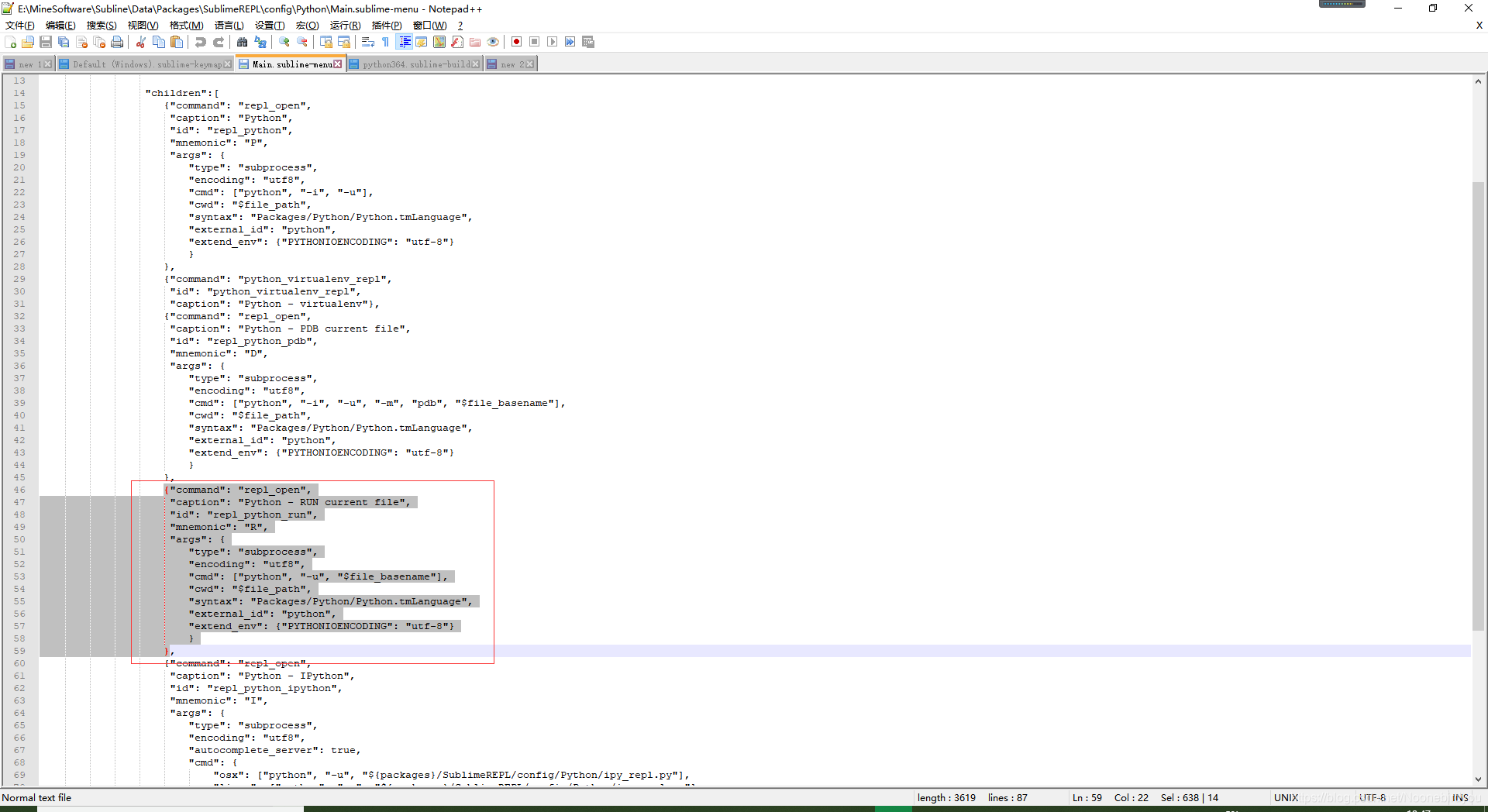Open the 运行(R) menu
The width and height of the screenshot is (1488, 812).
pyautogui.click(x=345, y=26)
